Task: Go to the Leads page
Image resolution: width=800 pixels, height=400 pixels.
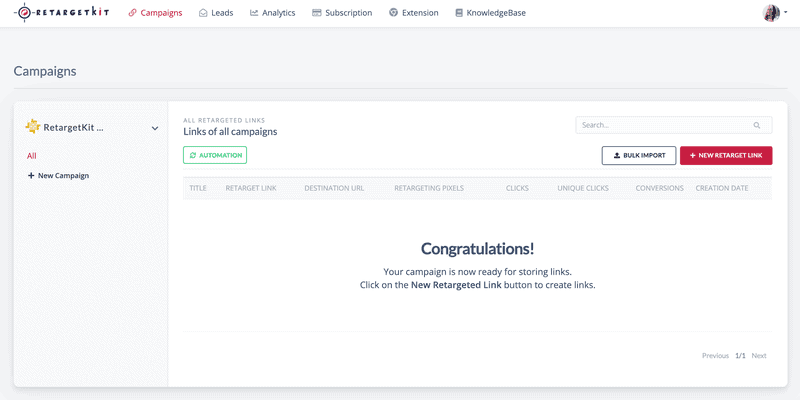Action: 216,13
